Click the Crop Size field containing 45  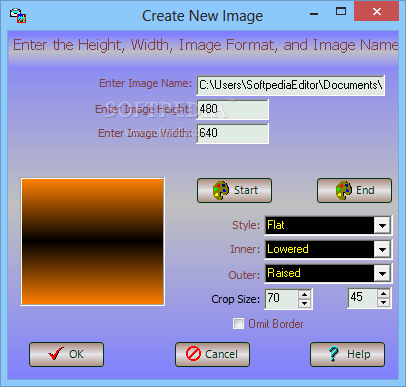coord(363,298)
